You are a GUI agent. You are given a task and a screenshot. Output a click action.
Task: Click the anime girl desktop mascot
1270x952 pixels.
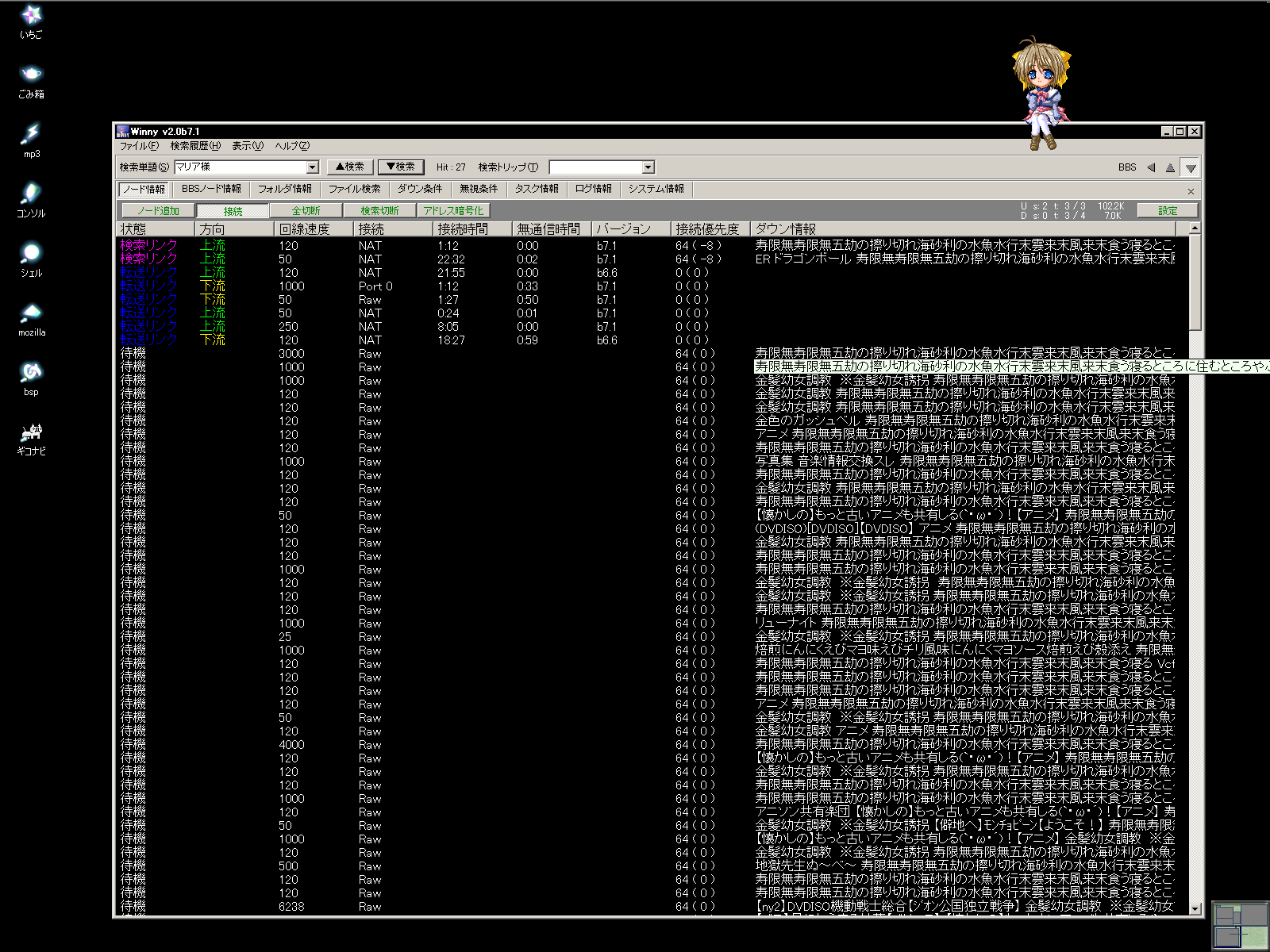pyautogui.click(x=1042, y=94)
